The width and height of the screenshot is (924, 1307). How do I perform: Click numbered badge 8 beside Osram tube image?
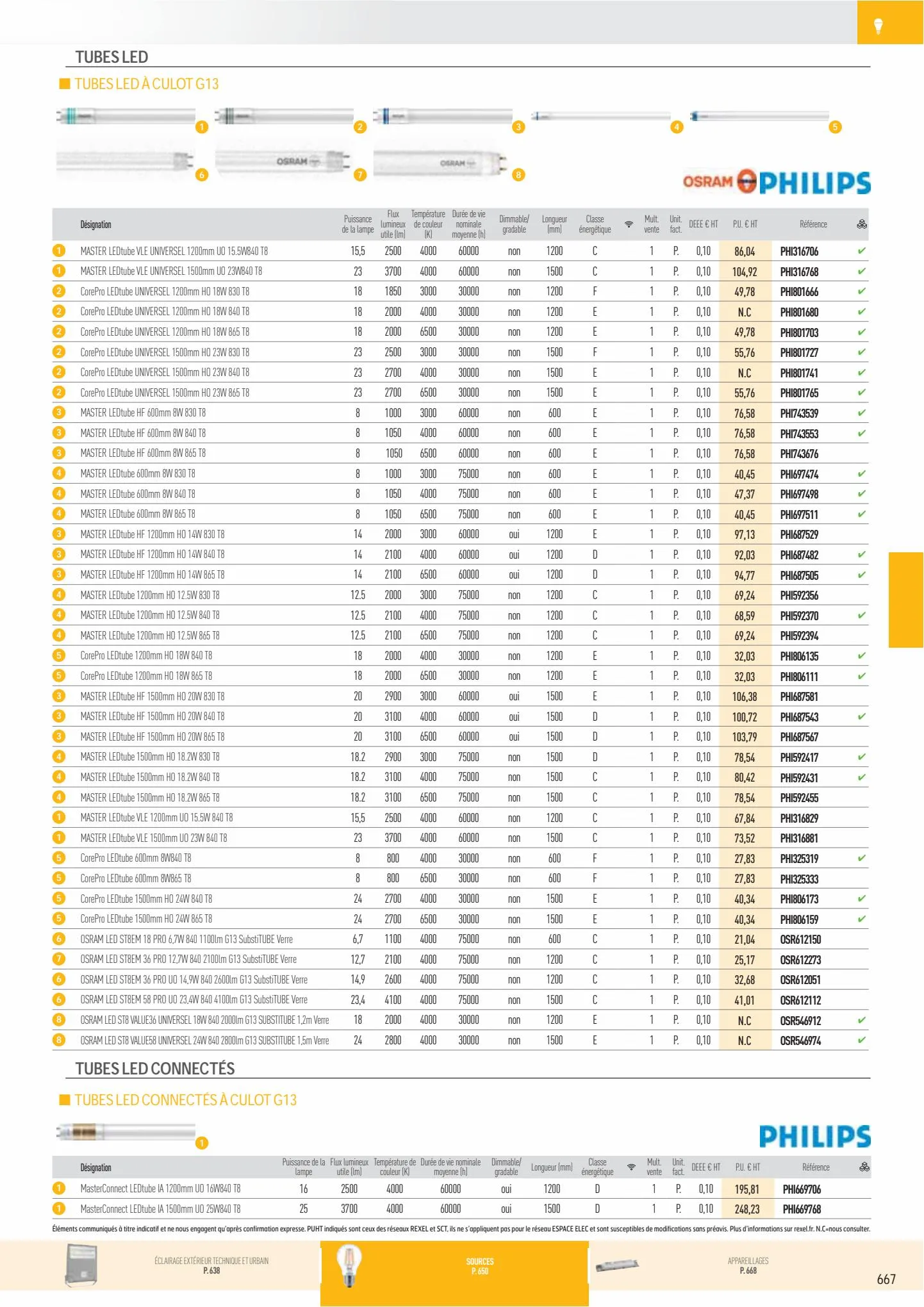[518, 174]
